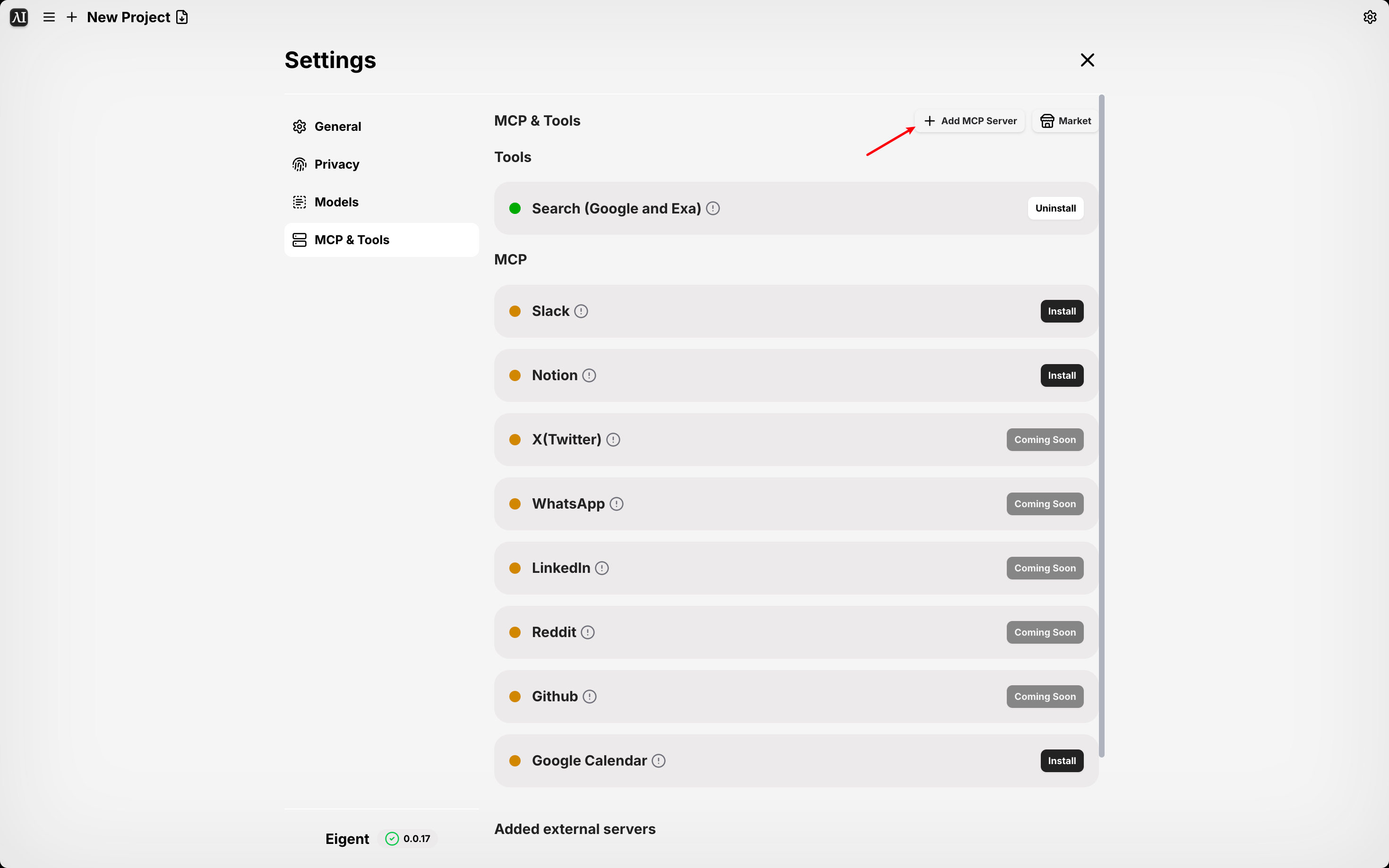
Task: Show info icon next to WhatsApp
Action: point(616,504)
